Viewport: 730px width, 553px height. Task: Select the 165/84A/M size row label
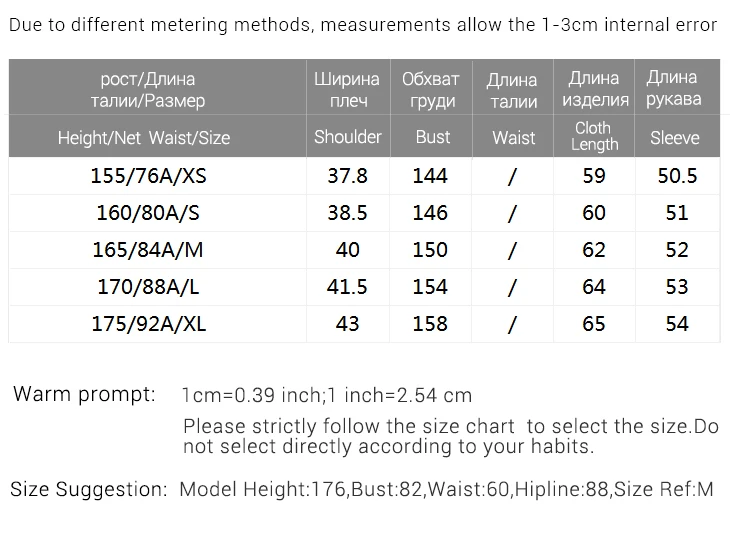pyautogui.click(x=148, y=250)
